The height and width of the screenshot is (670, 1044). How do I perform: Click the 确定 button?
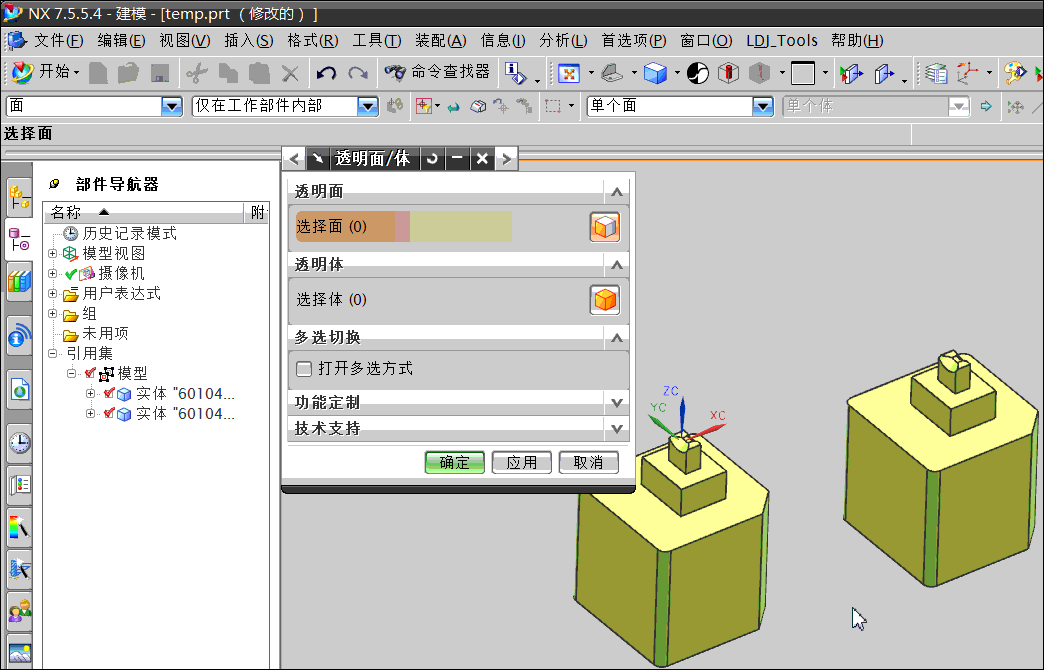(x=454, y=462)
